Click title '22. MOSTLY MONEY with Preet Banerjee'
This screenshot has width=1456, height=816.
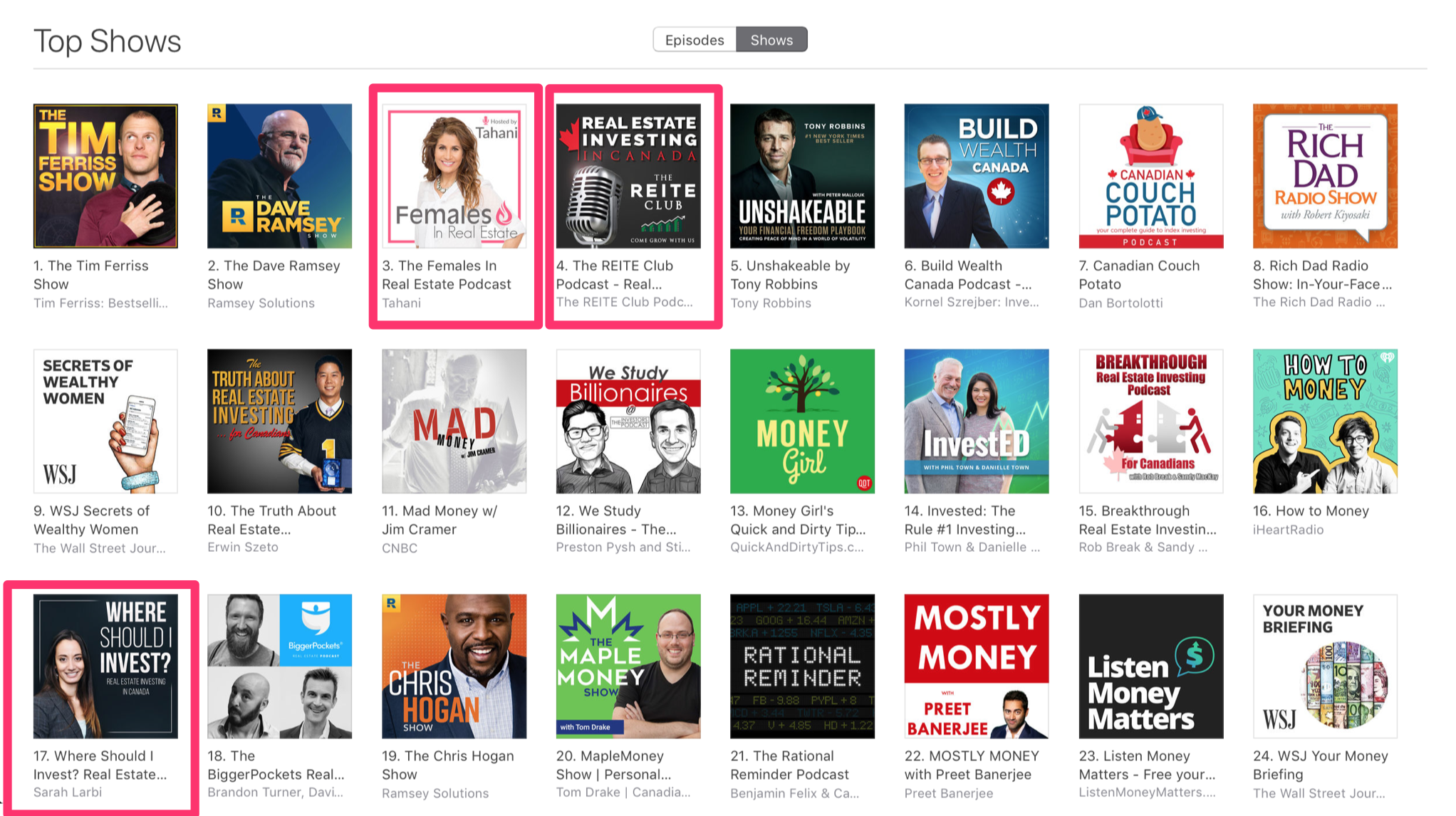972,765
